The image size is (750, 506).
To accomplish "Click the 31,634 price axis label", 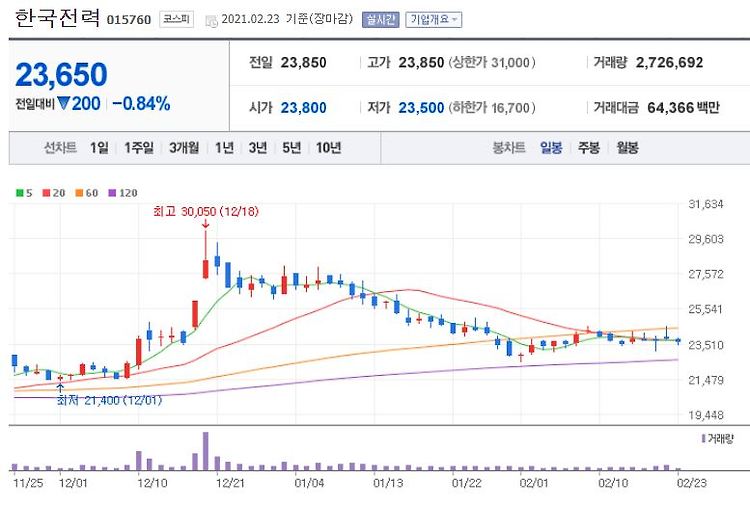I will point(706,205).
